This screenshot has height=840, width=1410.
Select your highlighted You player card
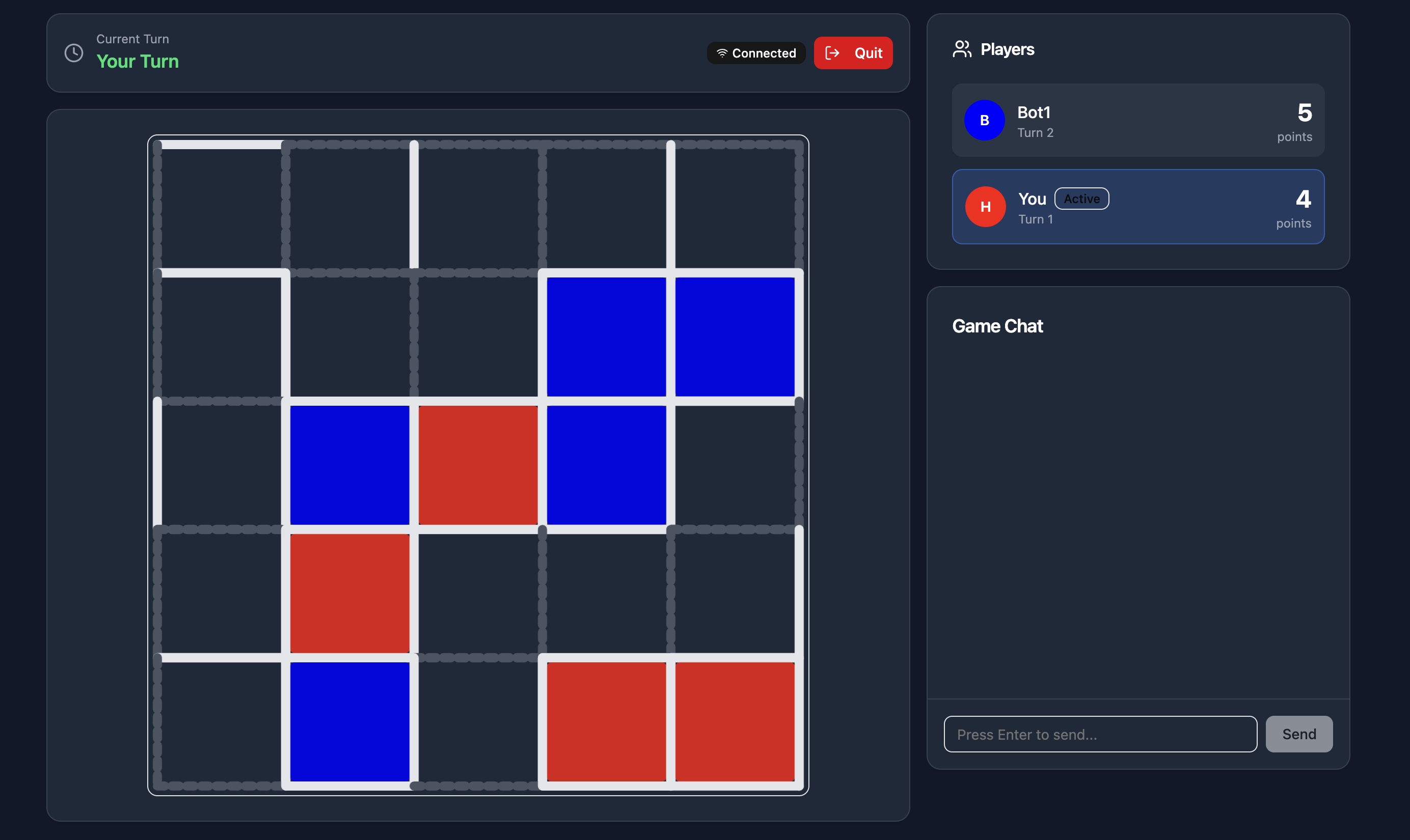click(1138, 207)
